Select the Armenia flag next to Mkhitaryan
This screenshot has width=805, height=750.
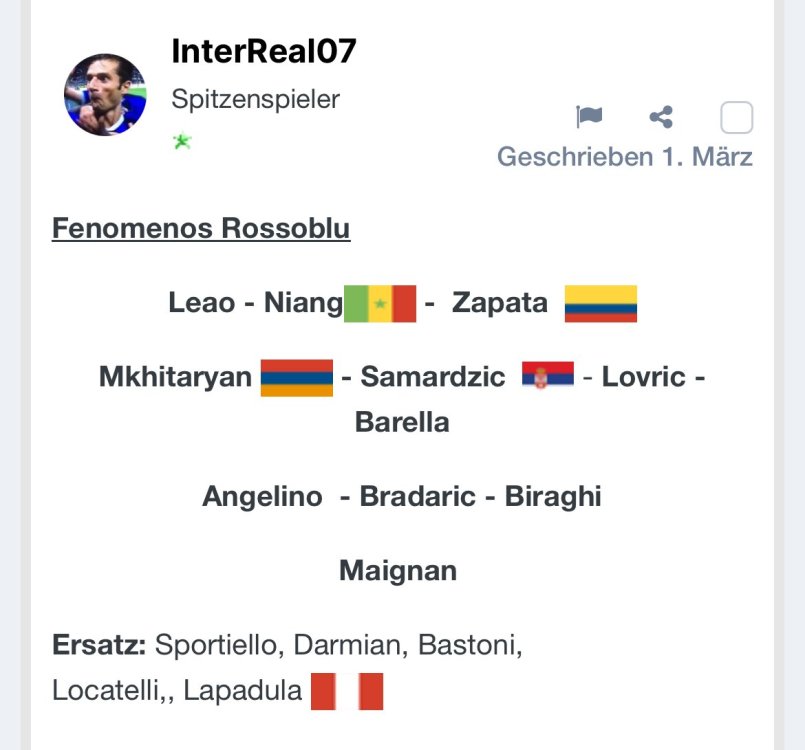[296, 377]
